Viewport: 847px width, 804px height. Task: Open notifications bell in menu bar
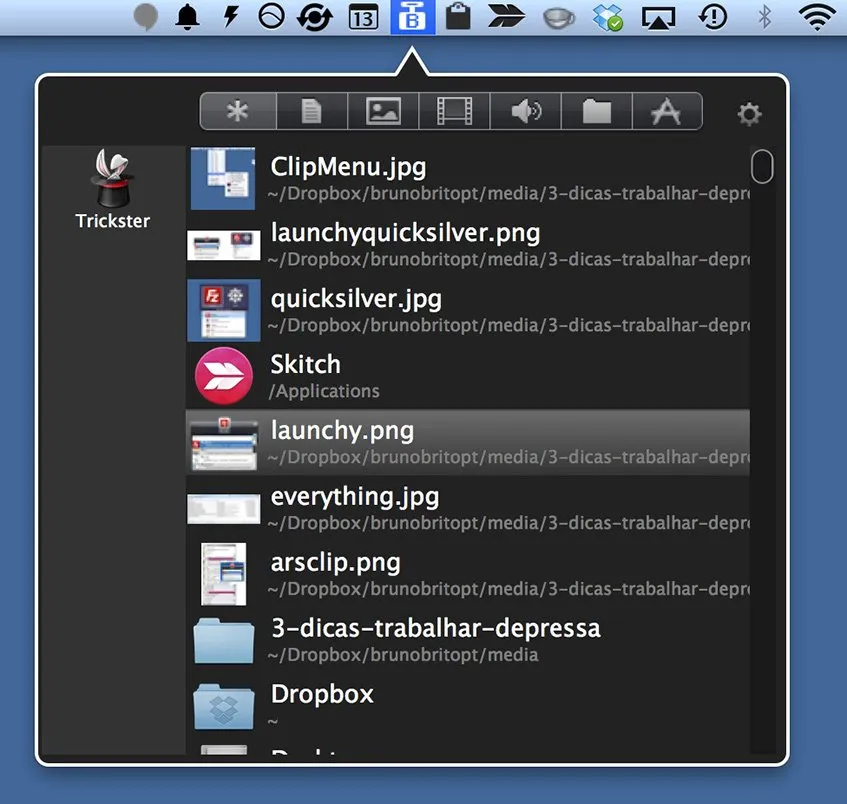click(187, 17)
